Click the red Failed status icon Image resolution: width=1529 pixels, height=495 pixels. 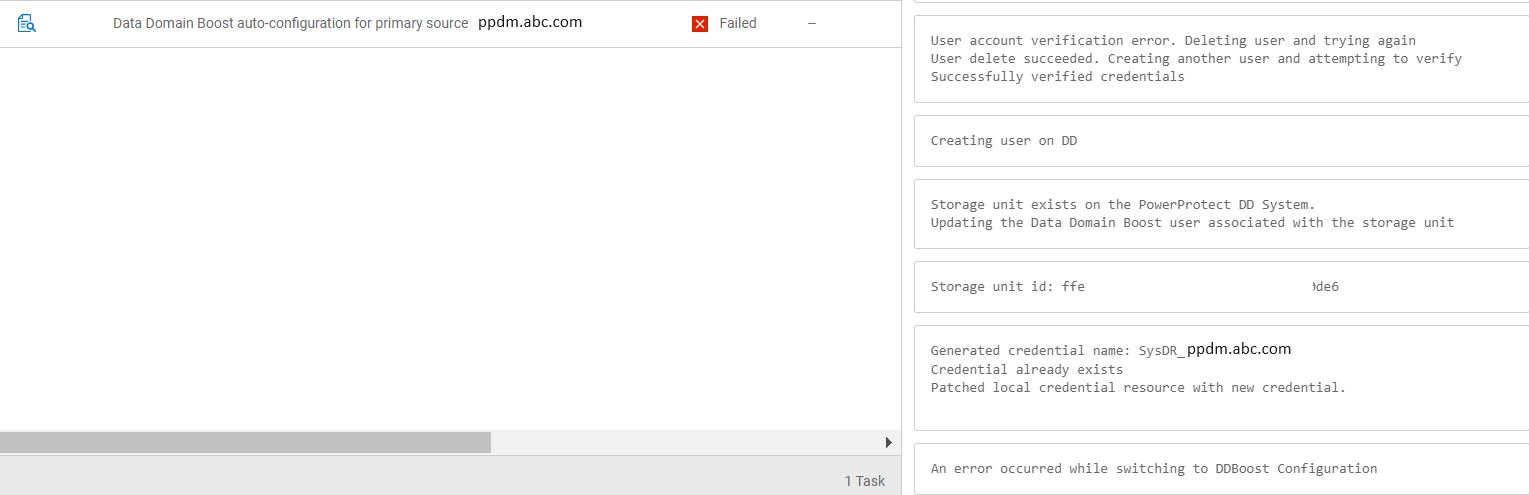click(x=700, y=23)
